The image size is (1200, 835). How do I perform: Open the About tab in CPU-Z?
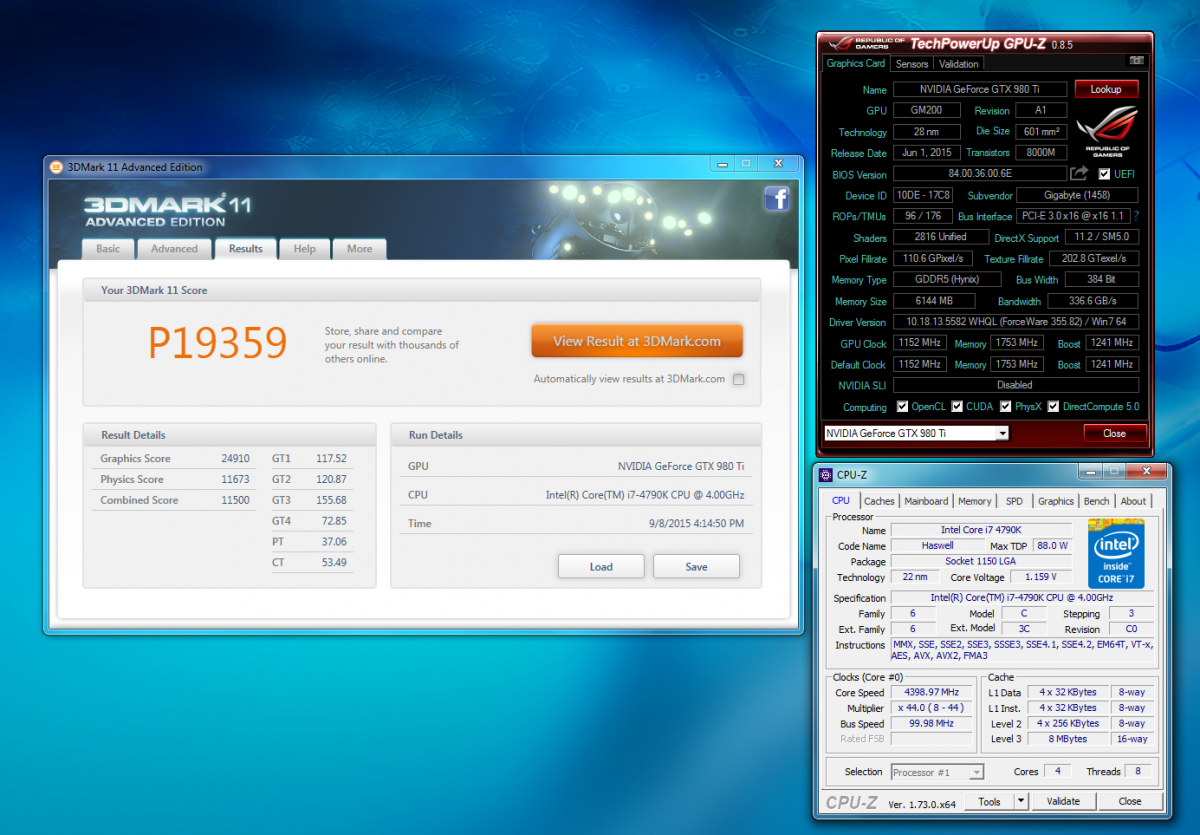tap(1133, 501)
